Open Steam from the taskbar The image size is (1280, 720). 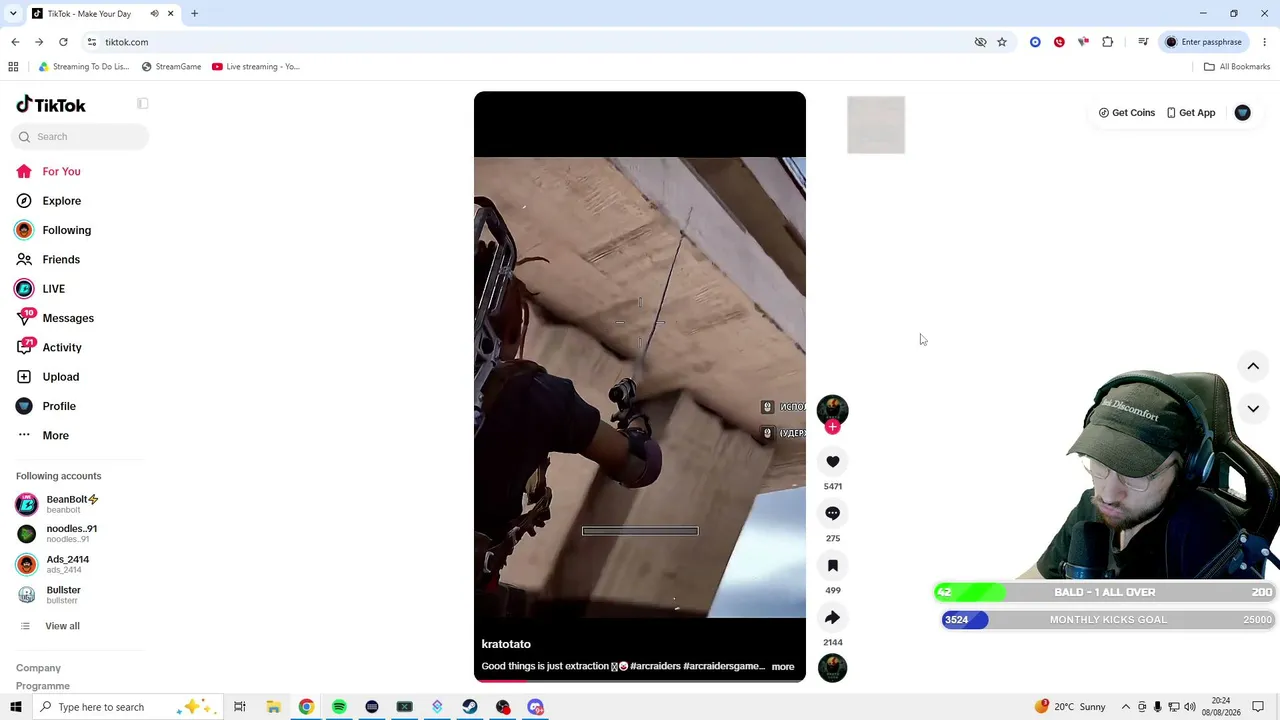pyautogui.click(x=470, y=707)
